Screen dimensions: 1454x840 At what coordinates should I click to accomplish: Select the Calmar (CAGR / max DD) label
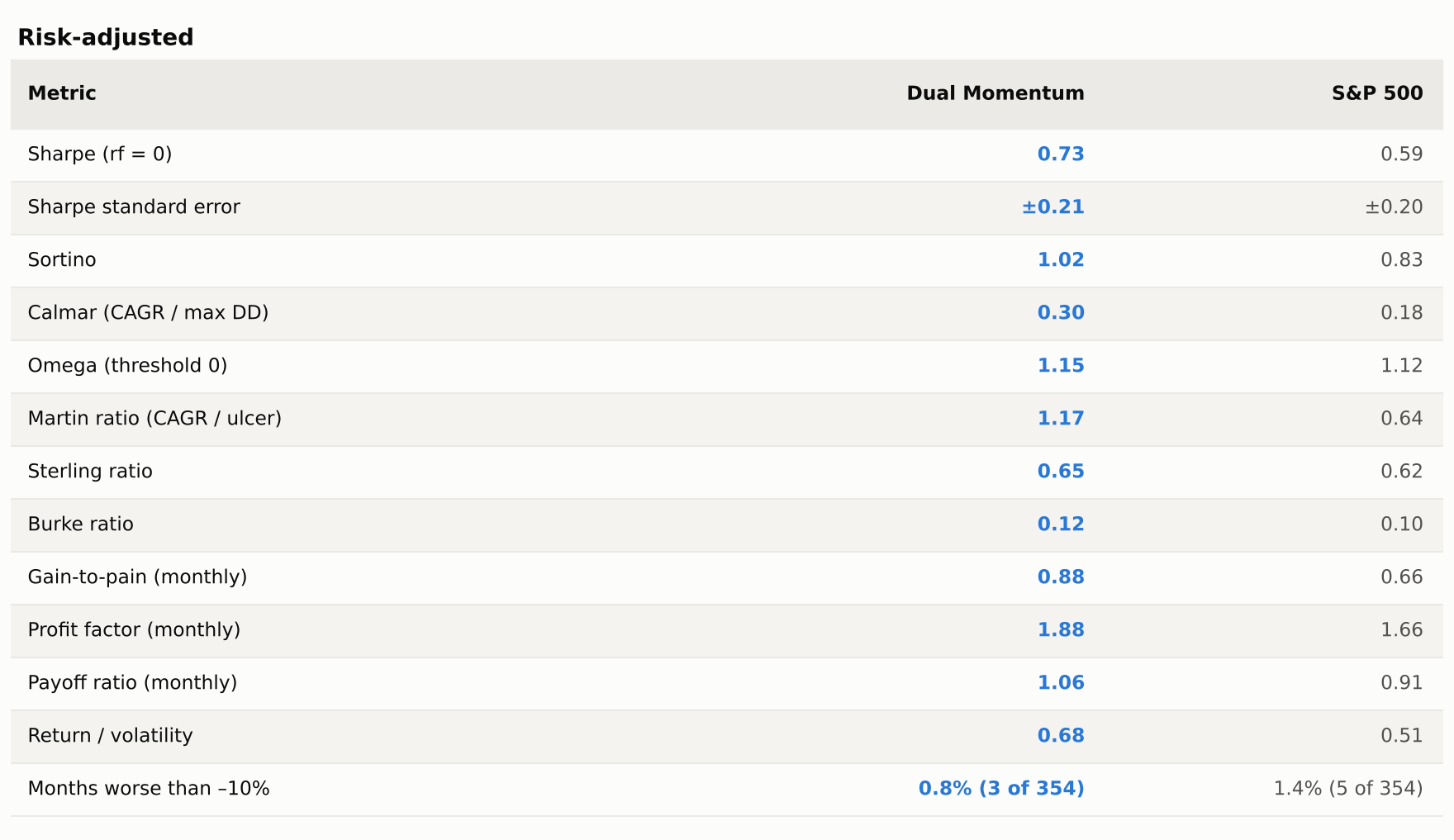tap(149, 313)
